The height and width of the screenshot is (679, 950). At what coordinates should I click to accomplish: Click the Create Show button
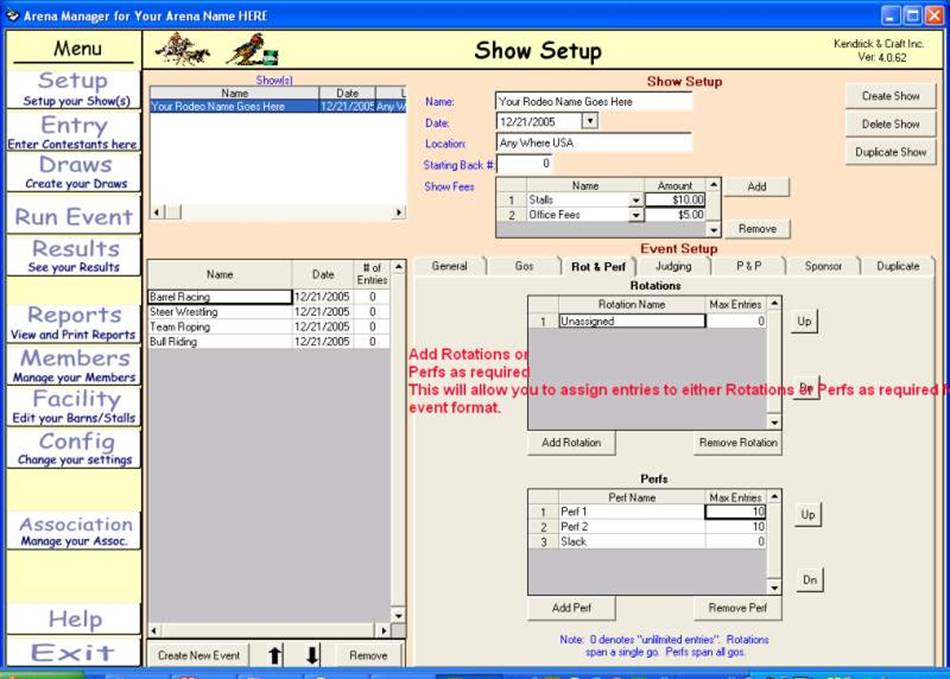coord(890,96)
